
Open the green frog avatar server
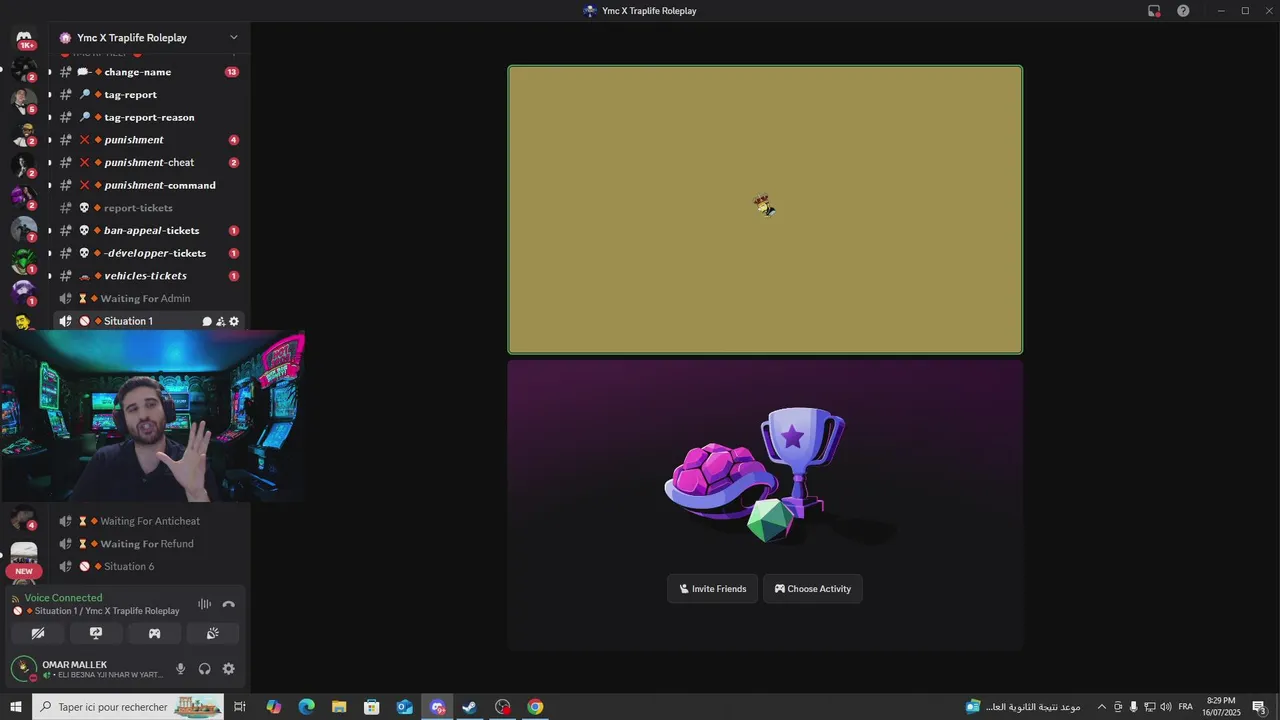click(x=24, y=261)
